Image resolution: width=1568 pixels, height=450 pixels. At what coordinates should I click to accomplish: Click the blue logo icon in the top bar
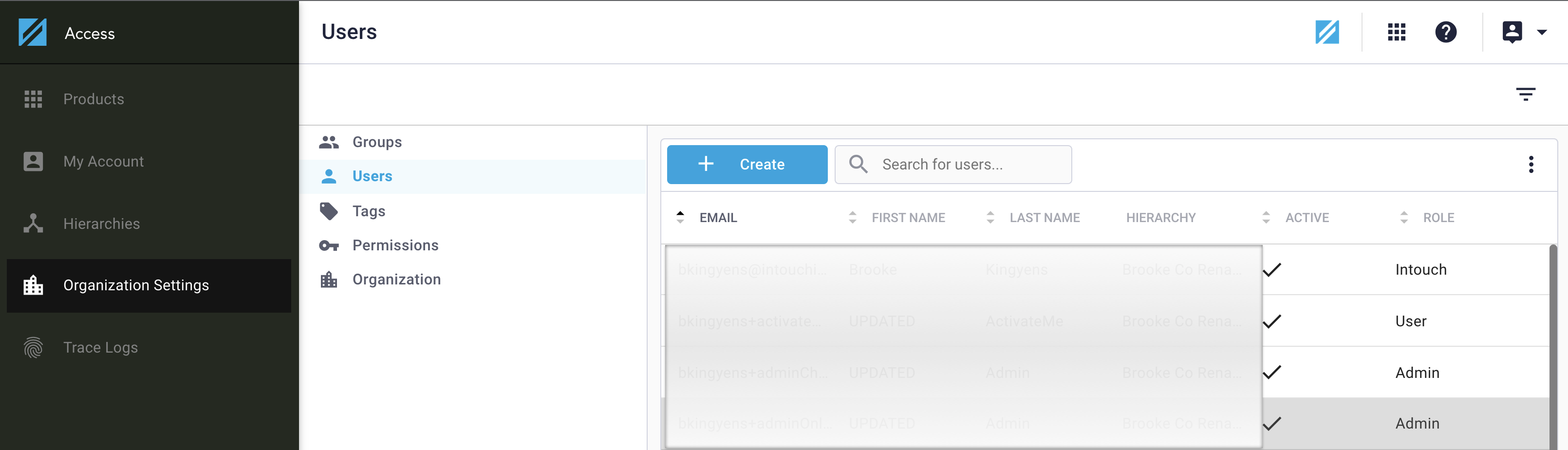pyautogui.click(x=1327, y=32)
